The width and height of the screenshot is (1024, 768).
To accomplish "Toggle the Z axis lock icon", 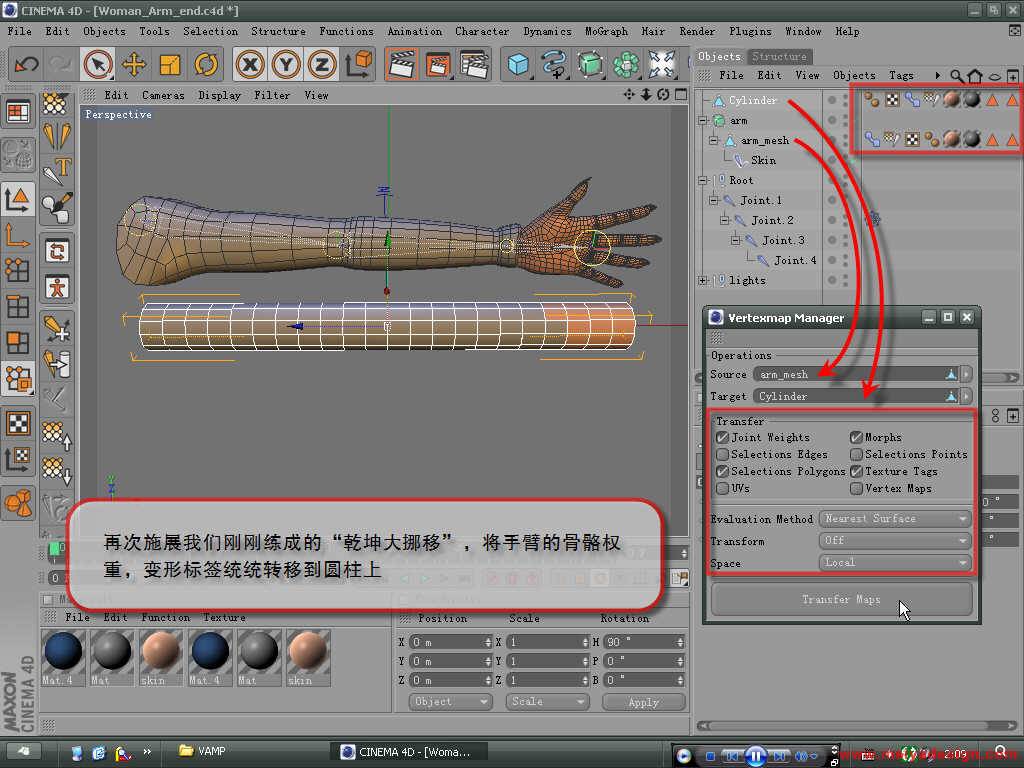I will tap(321, 65).
